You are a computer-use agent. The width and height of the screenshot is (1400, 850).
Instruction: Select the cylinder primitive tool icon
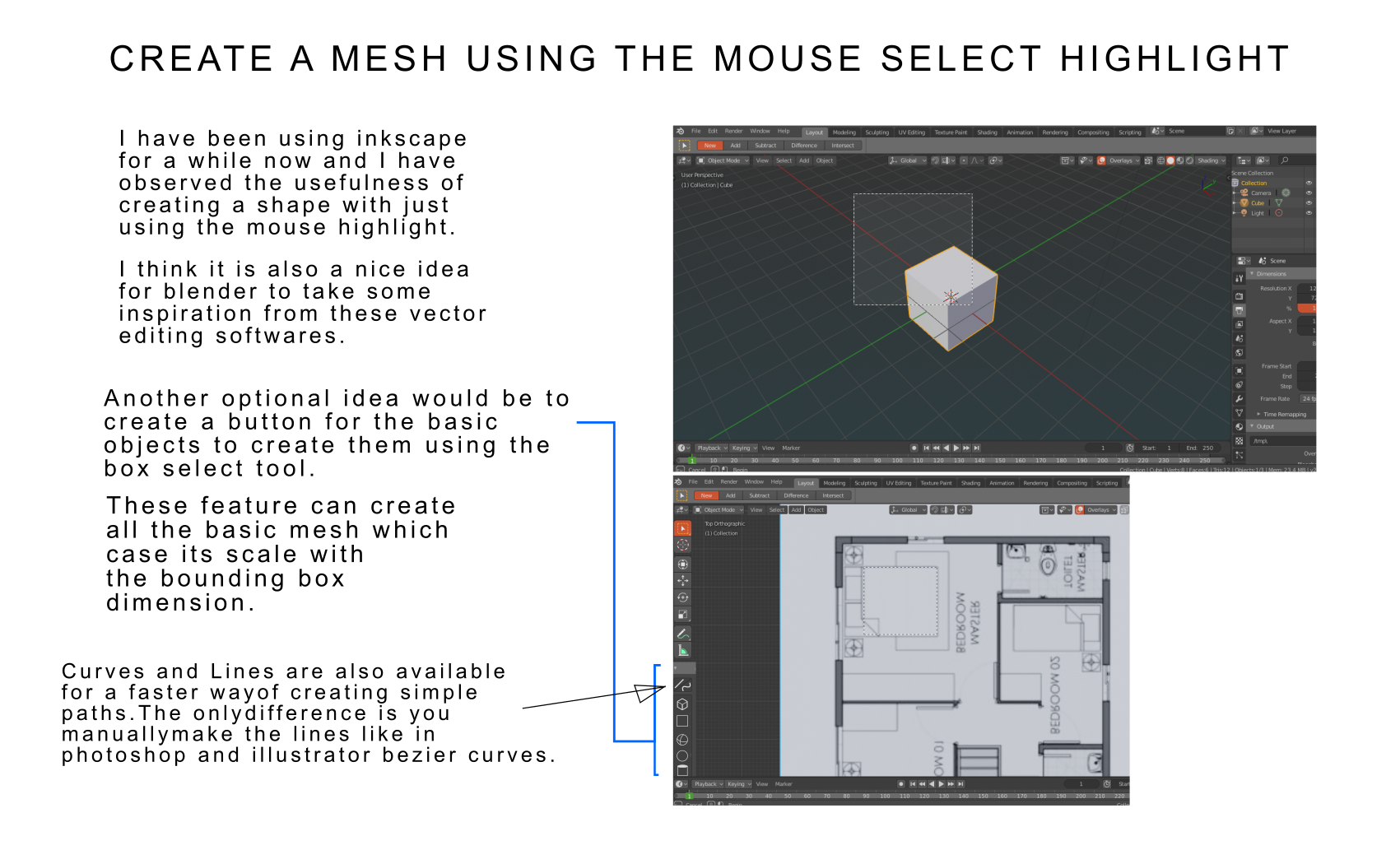(x=682, y=771)
